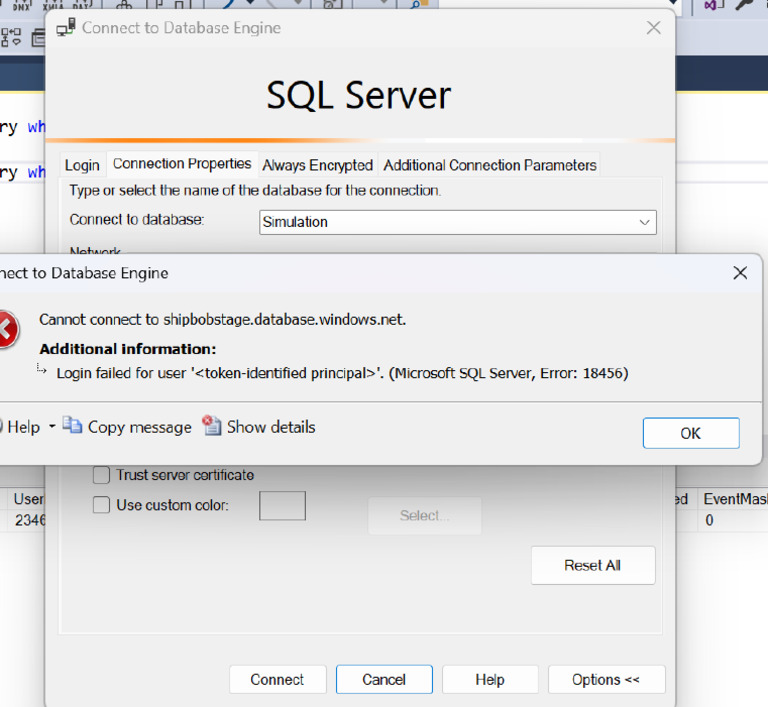Click the Reset All button
768x707 pixels.
[592, 565]
